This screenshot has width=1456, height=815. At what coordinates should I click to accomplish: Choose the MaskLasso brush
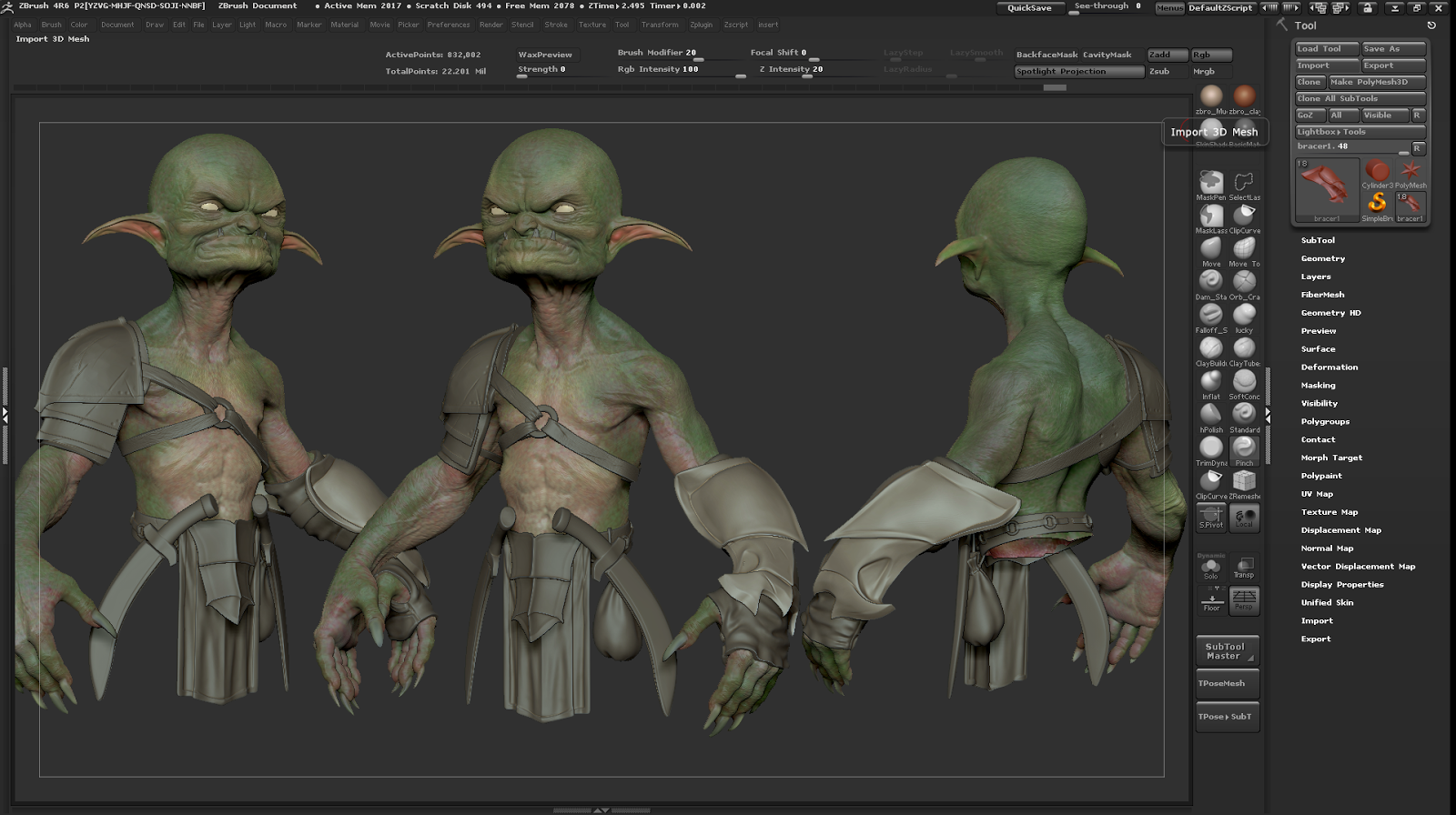point(1211,216)
